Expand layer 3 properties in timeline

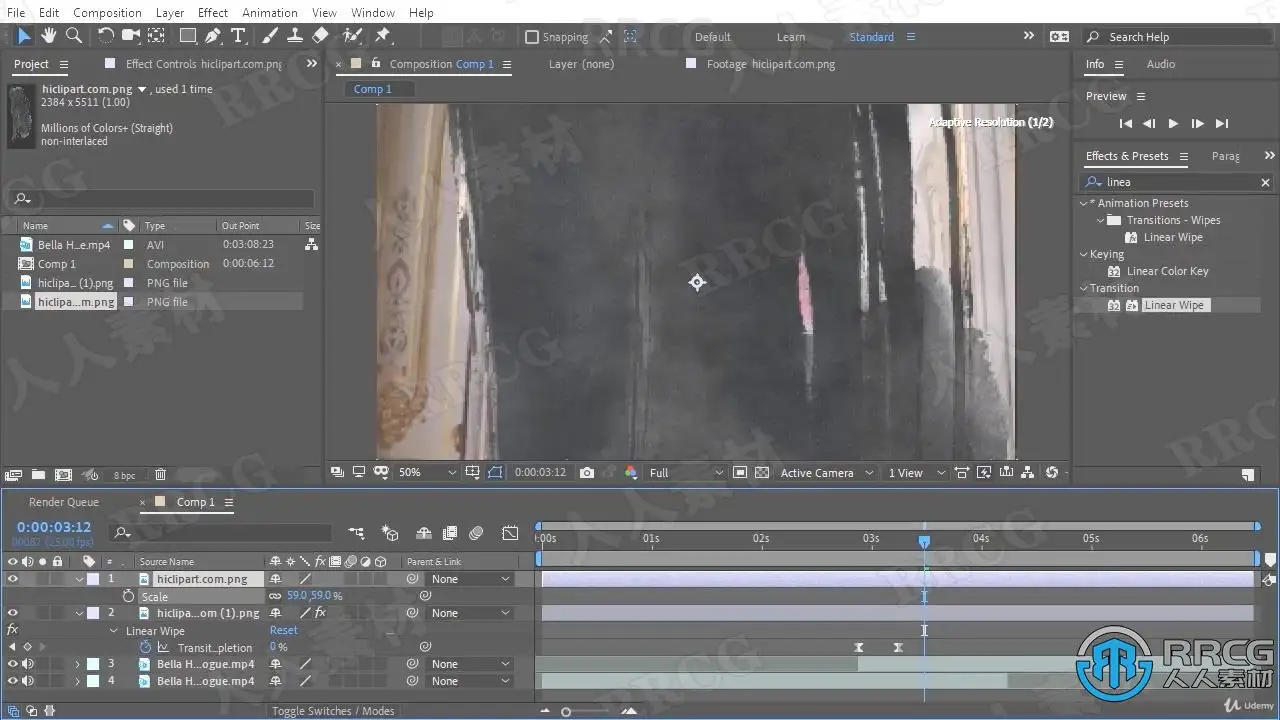click(77, 664)
